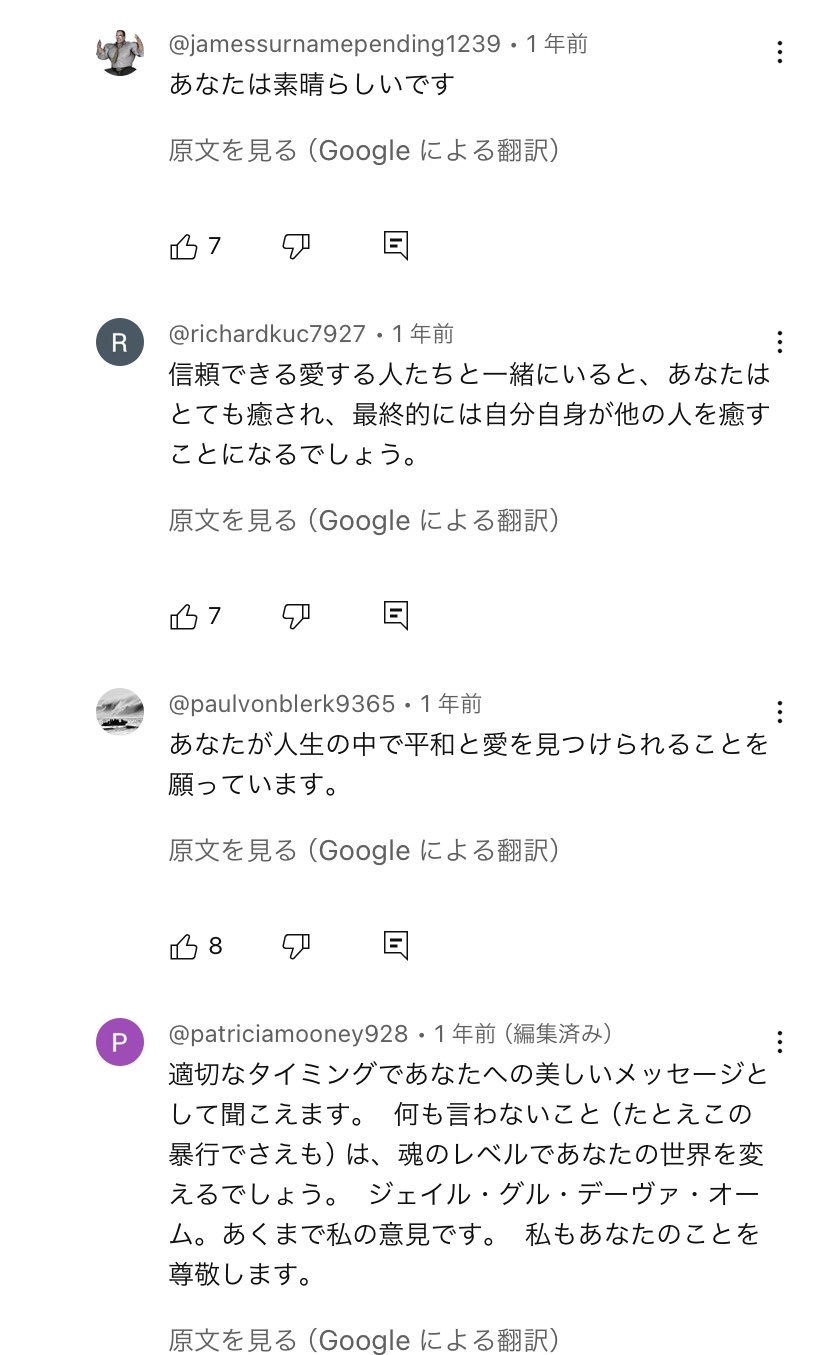
Task: Like the comment by @richardkuc7927
Action: pos(185,616)
